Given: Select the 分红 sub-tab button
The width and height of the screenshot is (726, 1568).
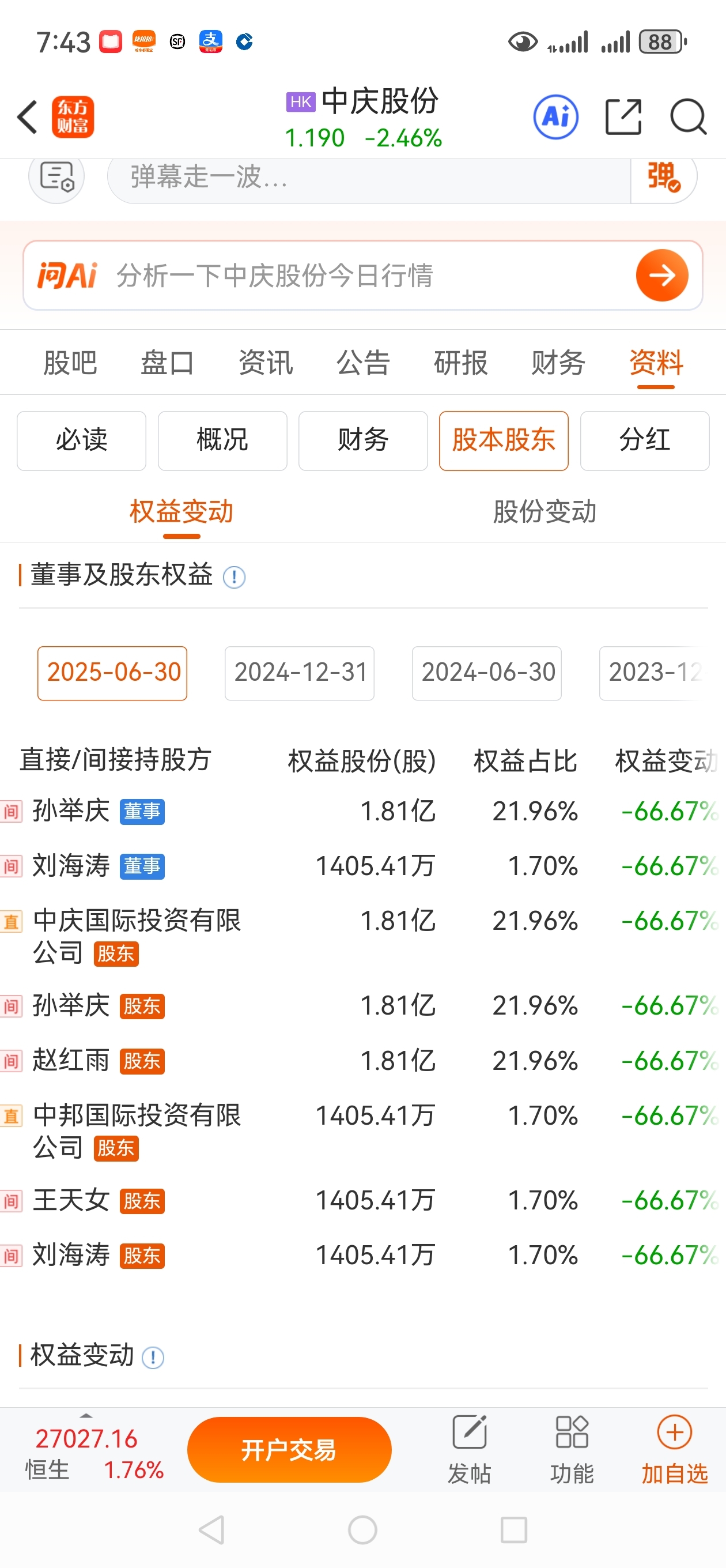Looking at the screenshot, I should click(x=645, y=440).
